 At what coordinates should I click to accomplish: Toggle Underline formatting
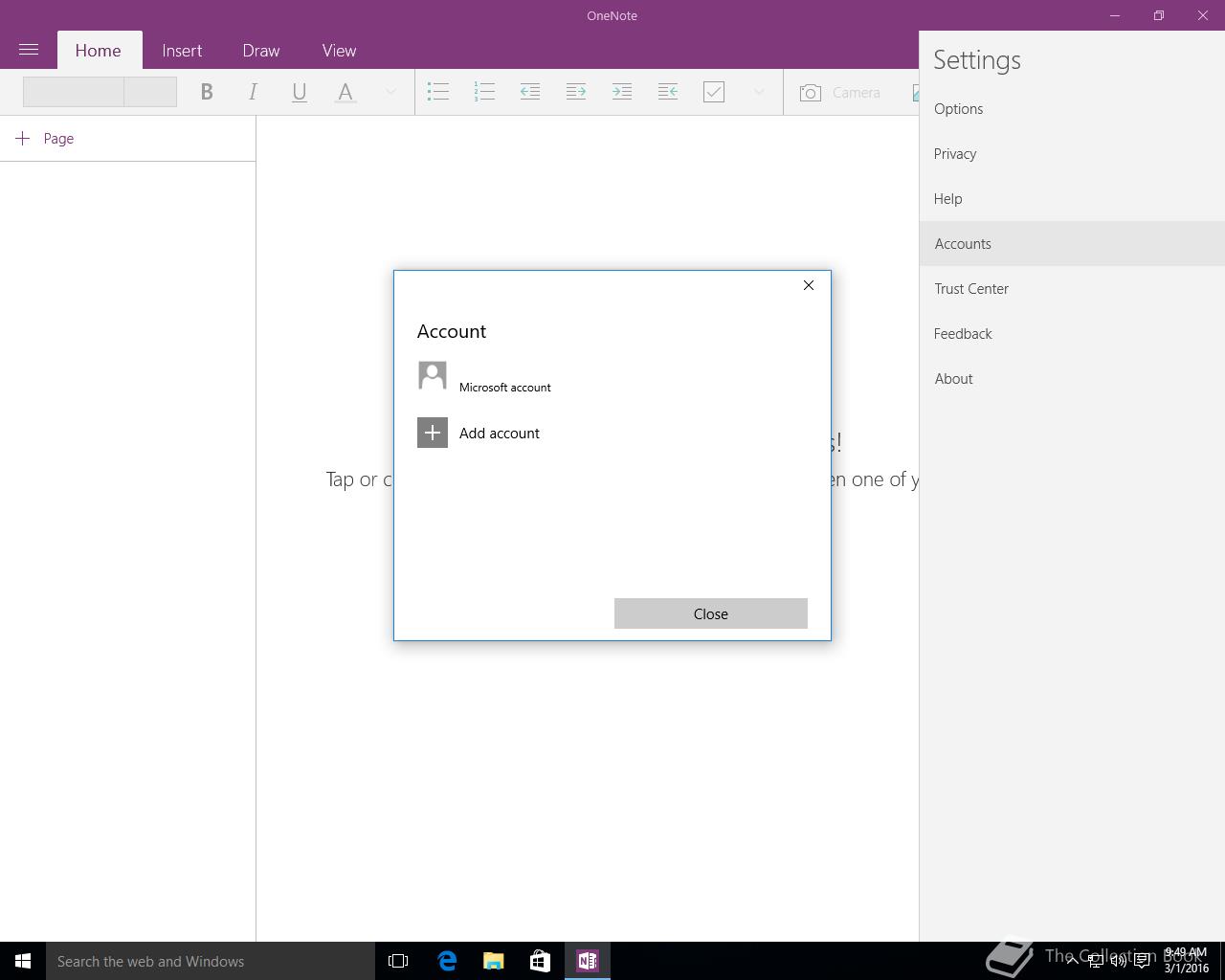(299, 92)
